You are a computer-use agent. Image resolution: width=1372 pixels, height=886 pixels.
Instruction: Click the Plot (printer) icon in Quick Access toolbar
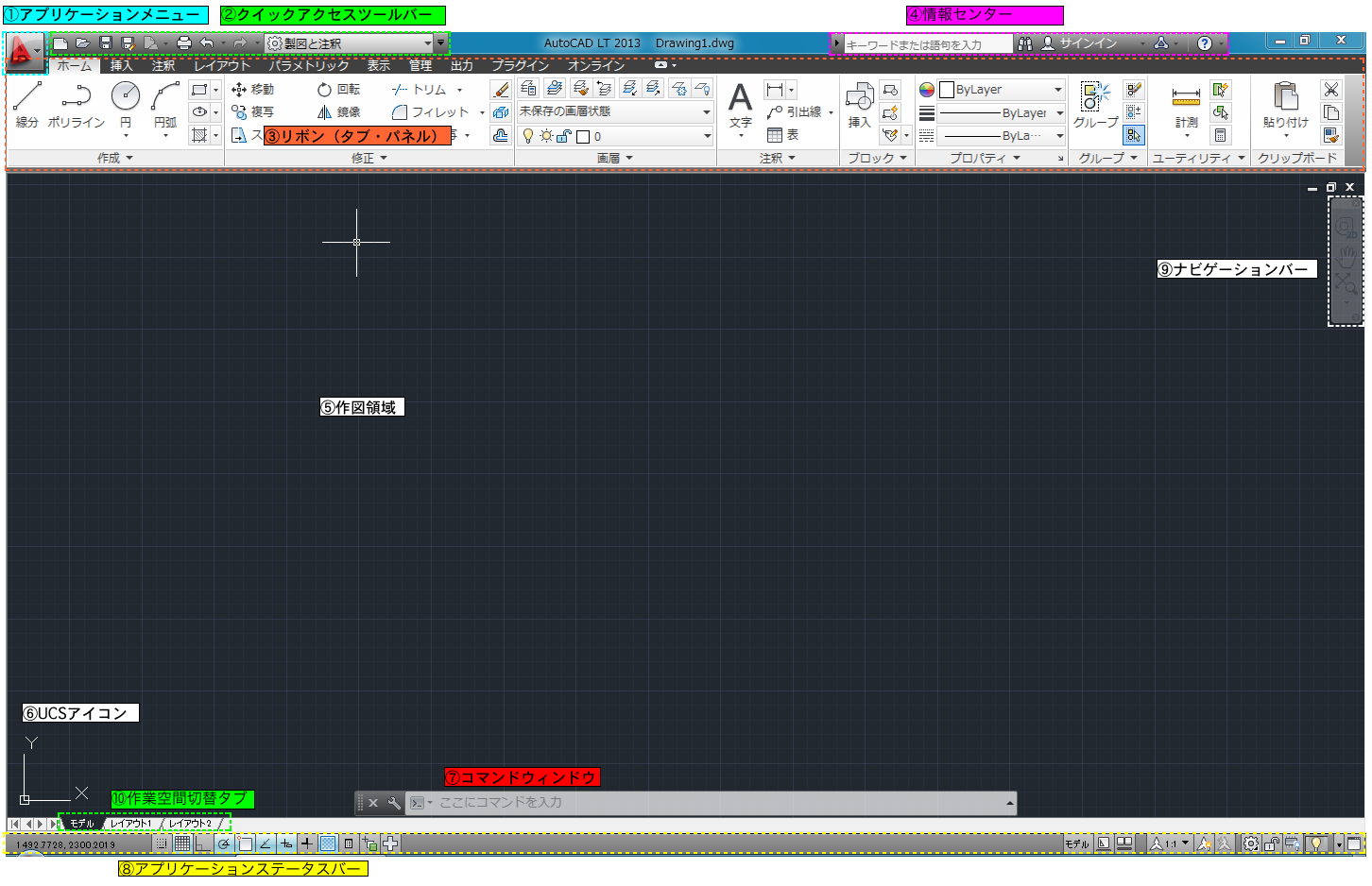click(x=184, y=43)
